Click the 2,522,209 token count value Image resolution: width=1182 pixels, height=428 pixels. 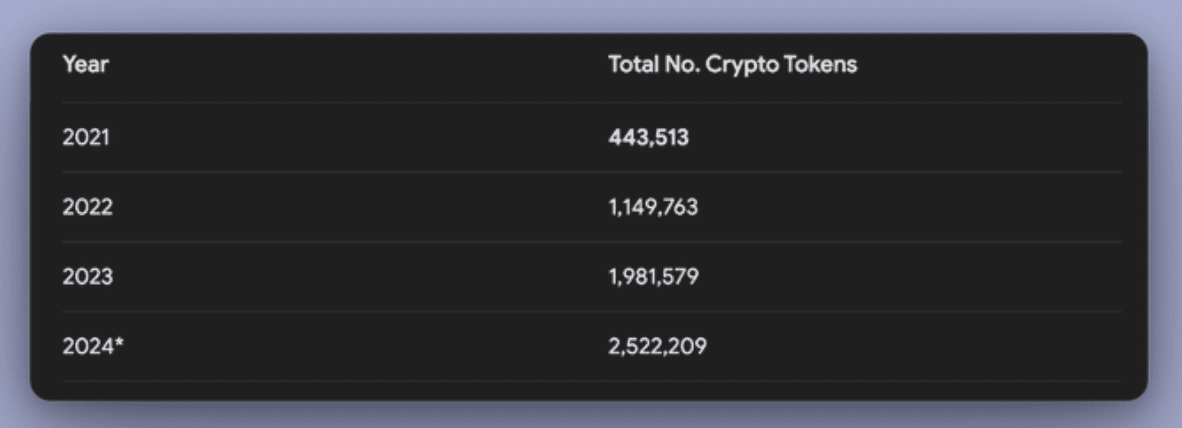click(655, 346)
